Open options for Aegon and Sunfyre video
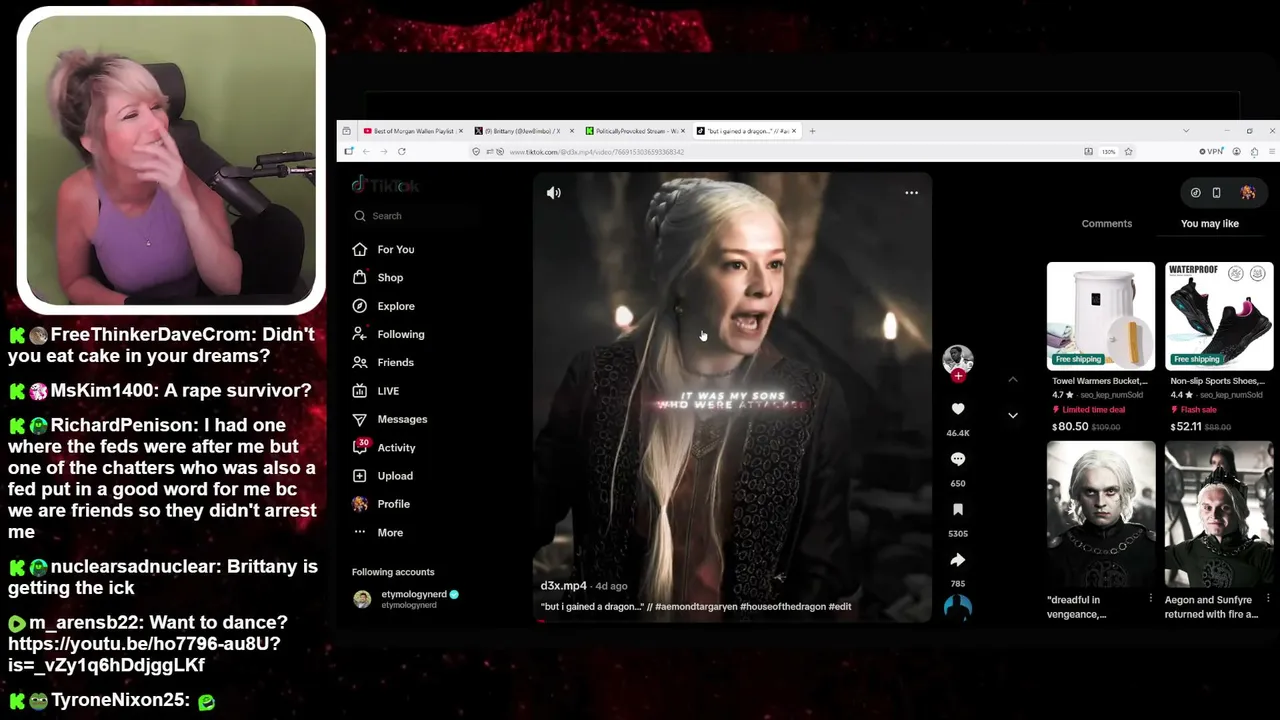Viewport: 1280px width, 720px height. click(x=1269, y=599)
